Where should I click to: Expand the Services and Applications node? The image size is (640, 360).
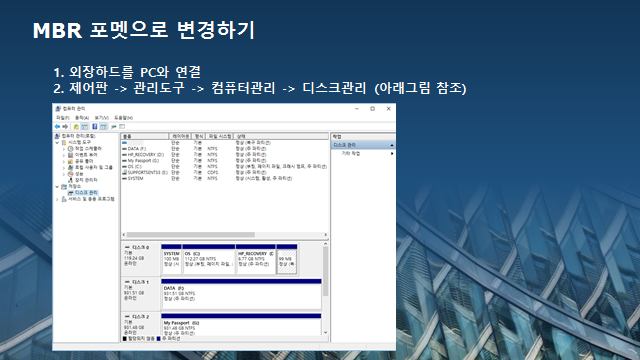pyautogui.click(x=58, y=199)
